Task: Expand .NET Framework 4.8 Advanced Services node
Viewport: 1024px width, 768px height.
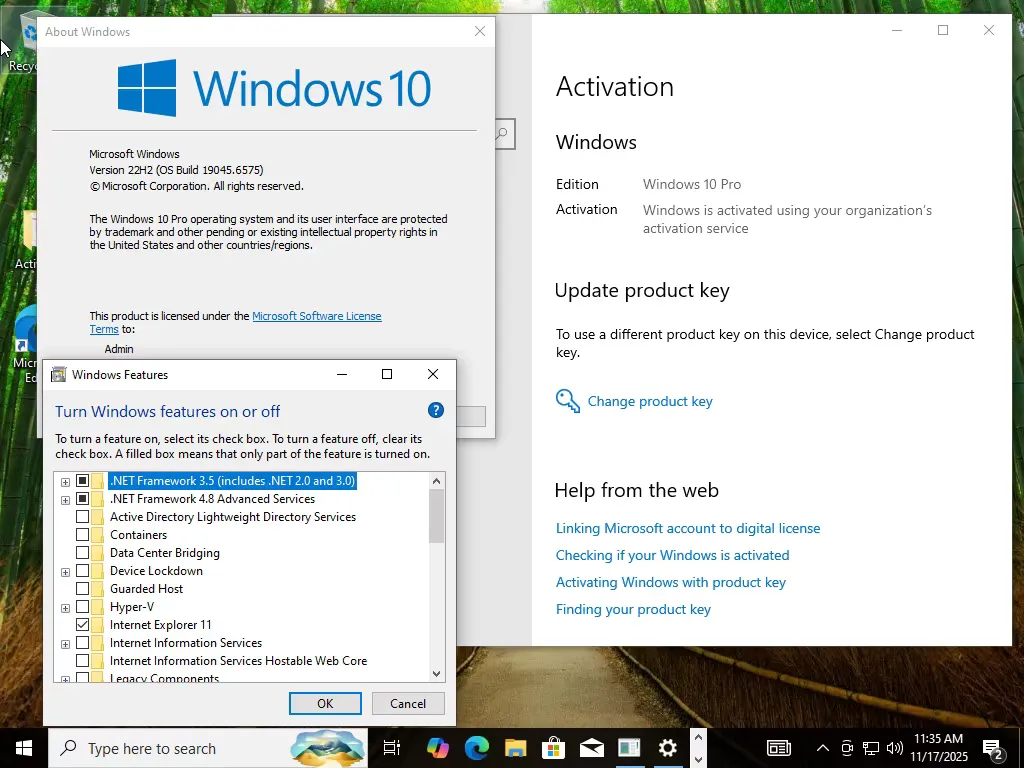Action: (x=65, y=500)
